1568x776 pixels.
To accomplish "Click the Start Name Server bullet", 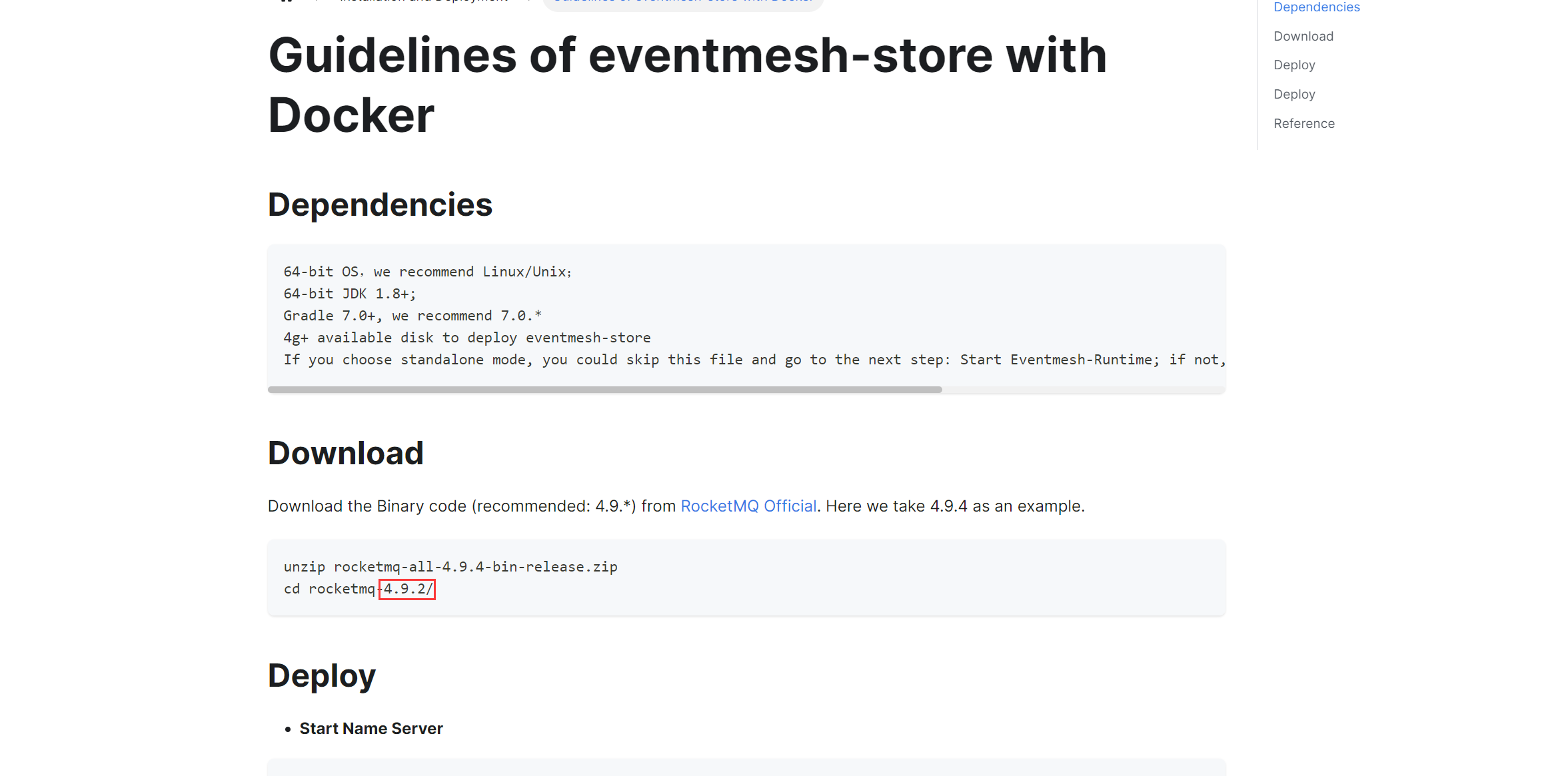I will coord(371,729).
